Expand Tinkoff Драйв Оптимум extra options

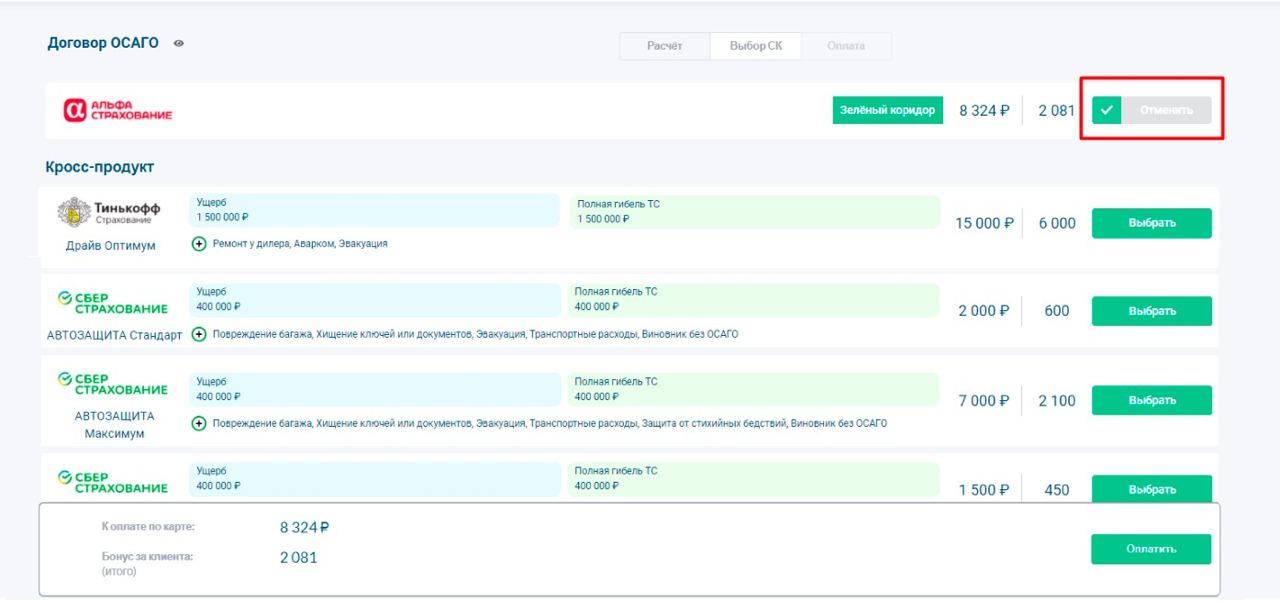coord(199,244)
